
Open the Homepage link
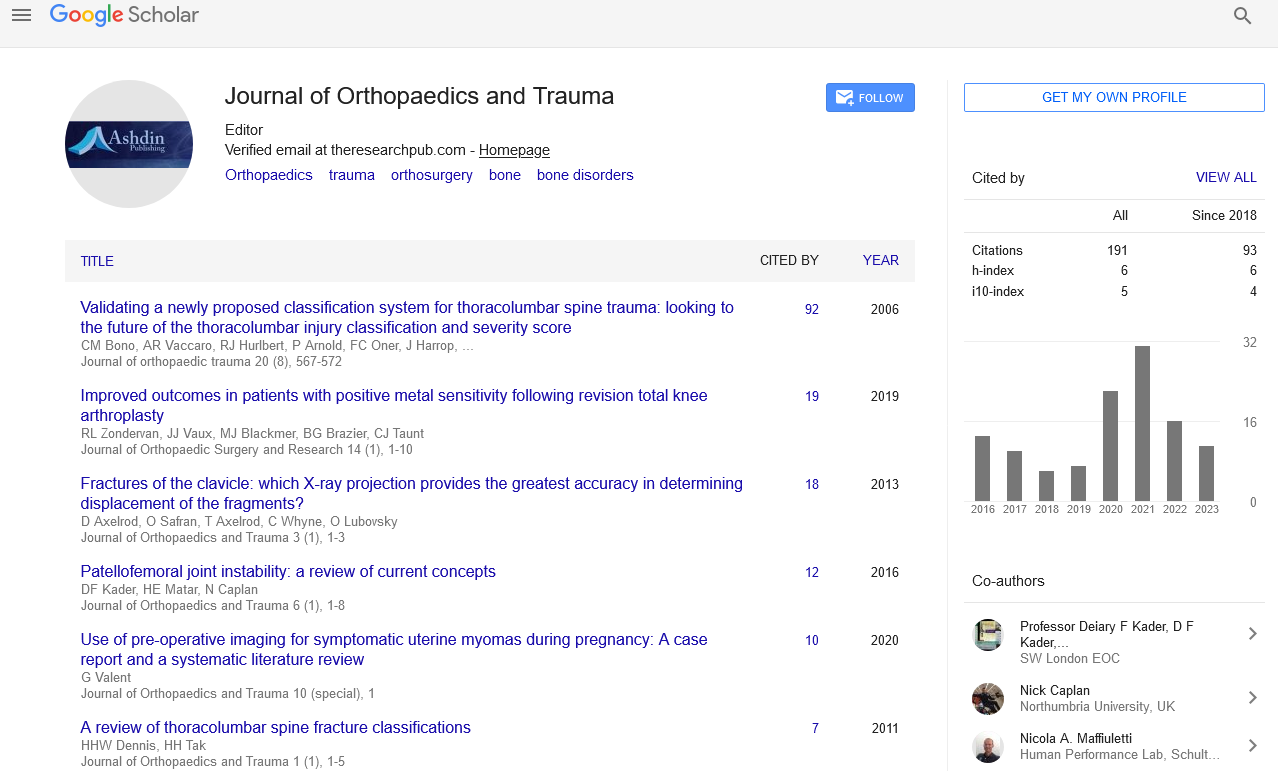[514, 150]
